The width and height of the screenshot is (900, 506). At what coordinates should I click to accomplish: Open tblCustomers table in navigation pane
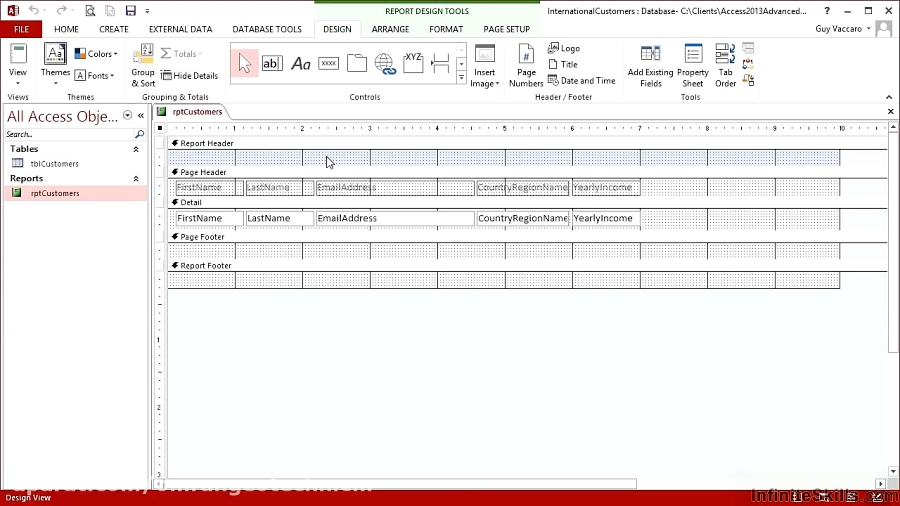pos(54,164)
